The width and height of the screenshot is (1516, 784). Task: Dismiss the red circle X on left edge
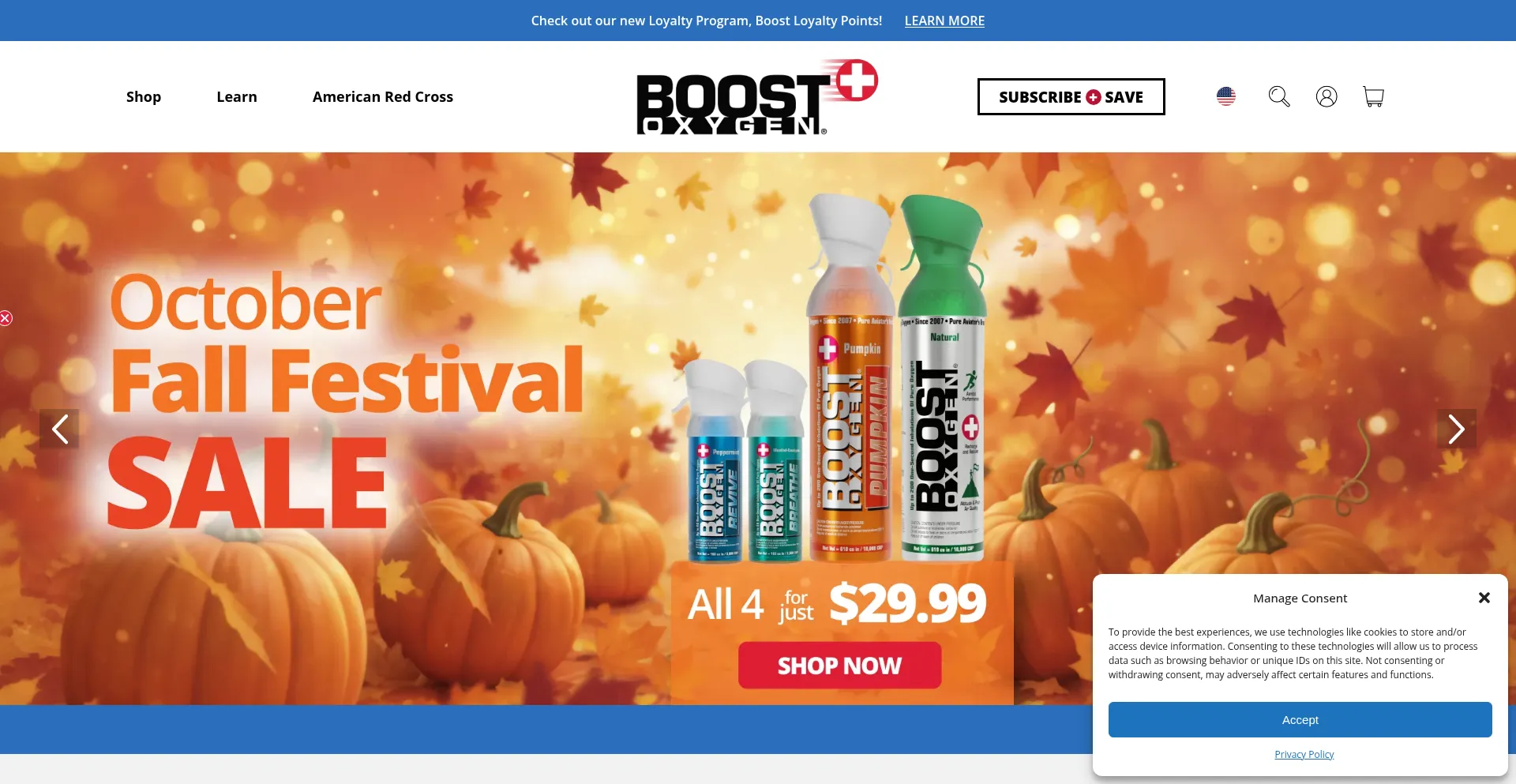click(6, 318)
